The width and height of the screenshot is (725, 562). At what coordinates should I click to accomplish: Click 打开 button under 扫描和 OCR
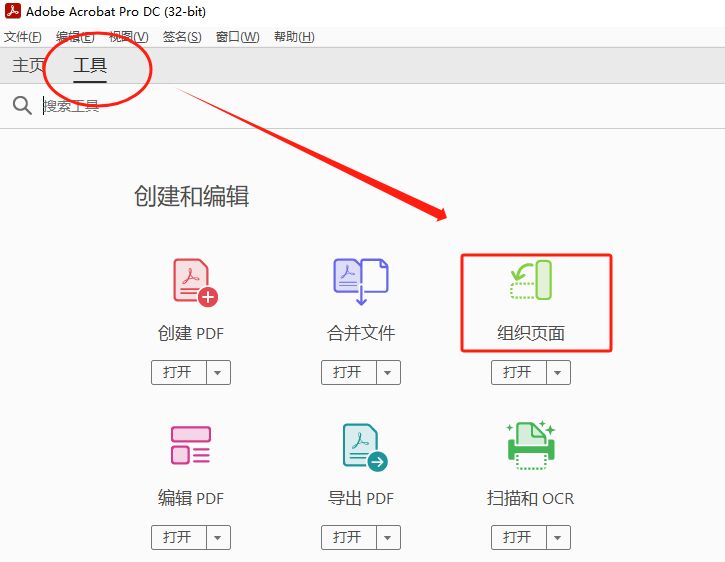pos(519,537)
